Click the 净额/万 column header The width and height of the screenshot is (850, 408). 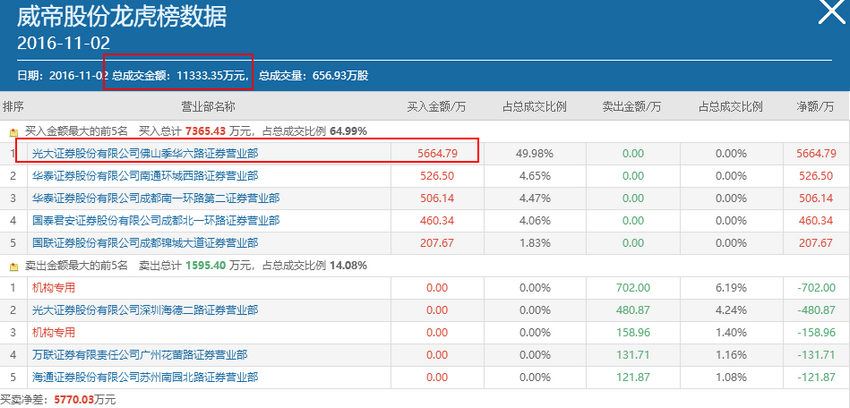click(816, 107)
